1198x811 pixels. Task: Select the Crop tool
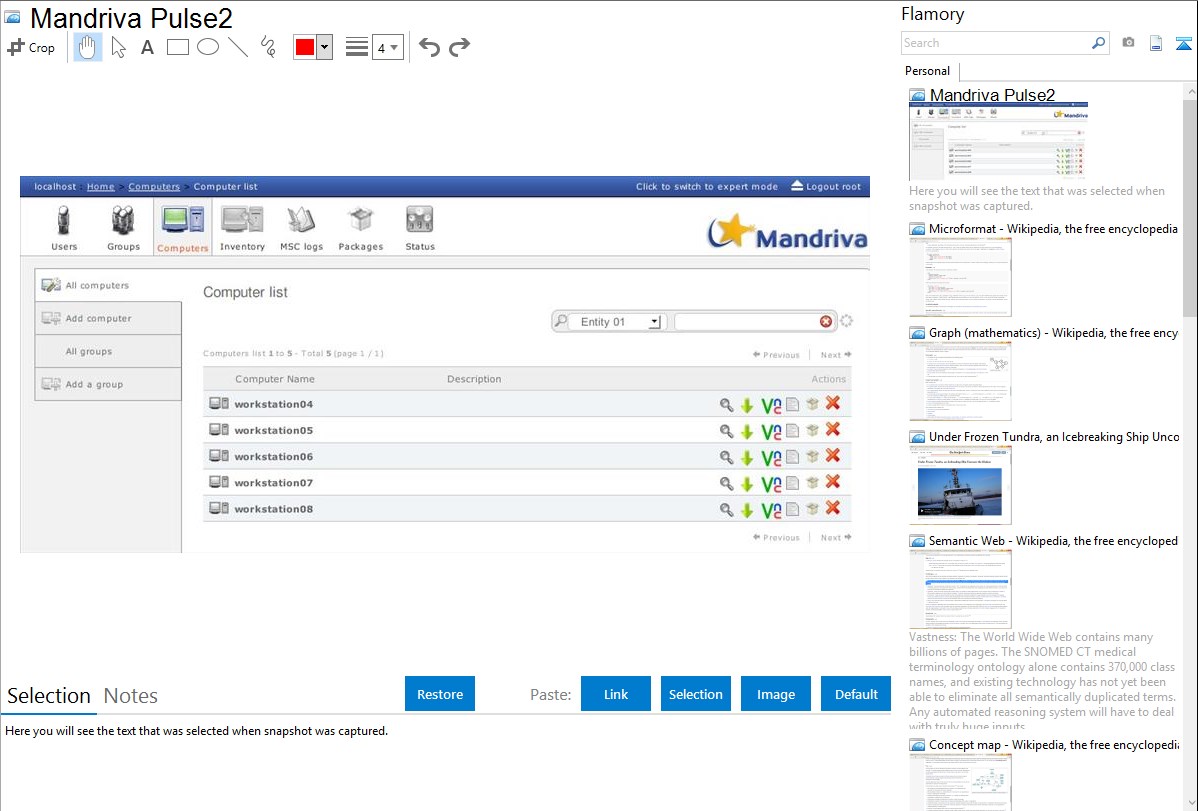point(31,47)
